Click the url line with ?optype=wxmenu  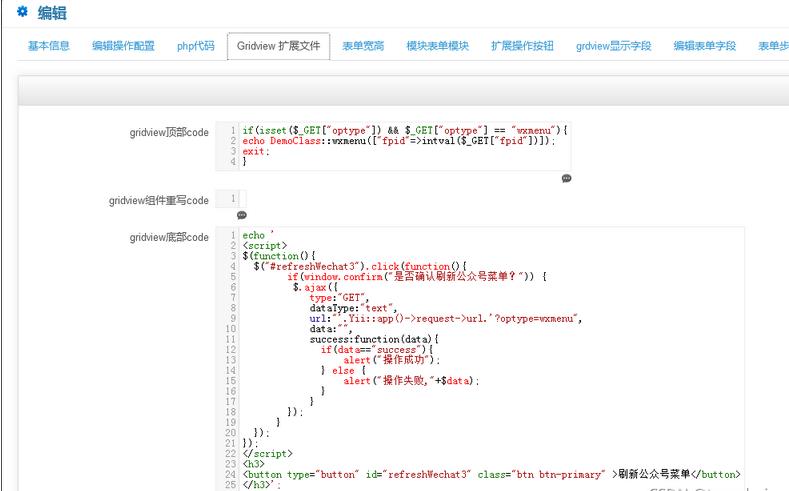pos(446,318)
